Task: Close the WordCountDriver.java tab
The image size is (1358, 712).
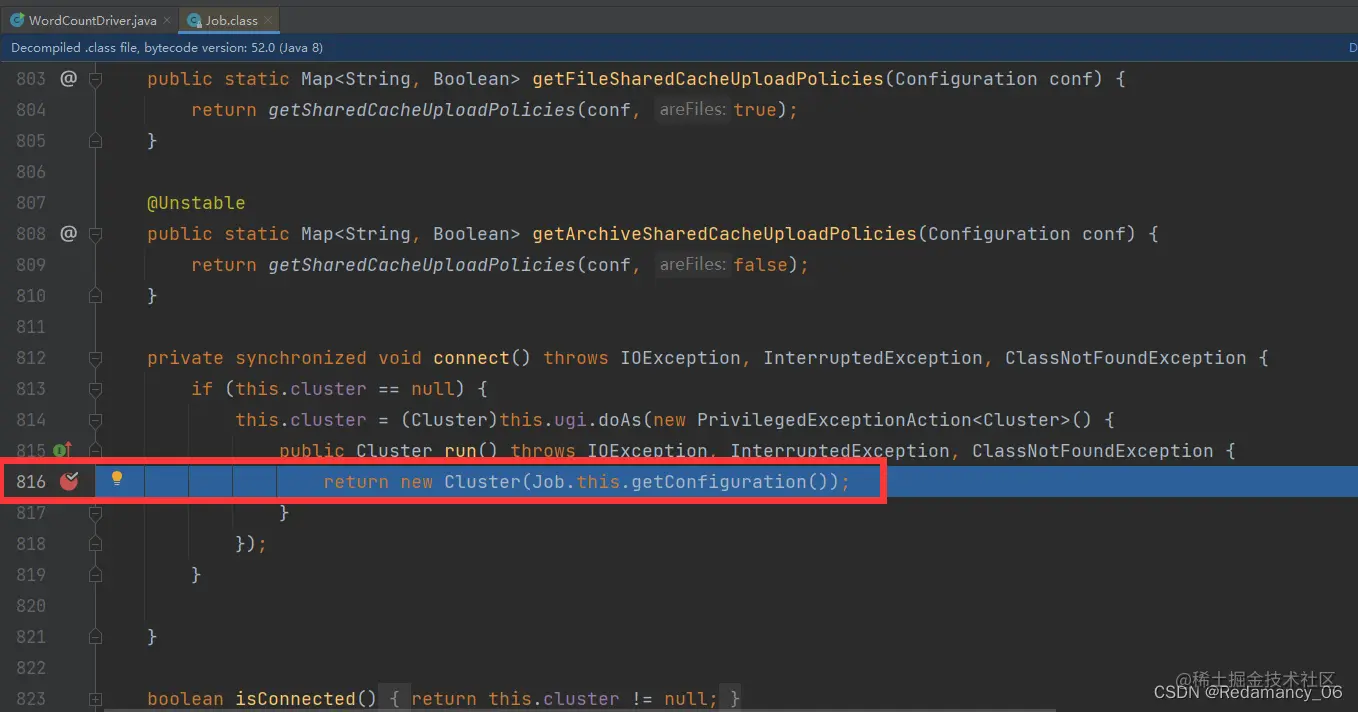Action: tap(166, 20)
